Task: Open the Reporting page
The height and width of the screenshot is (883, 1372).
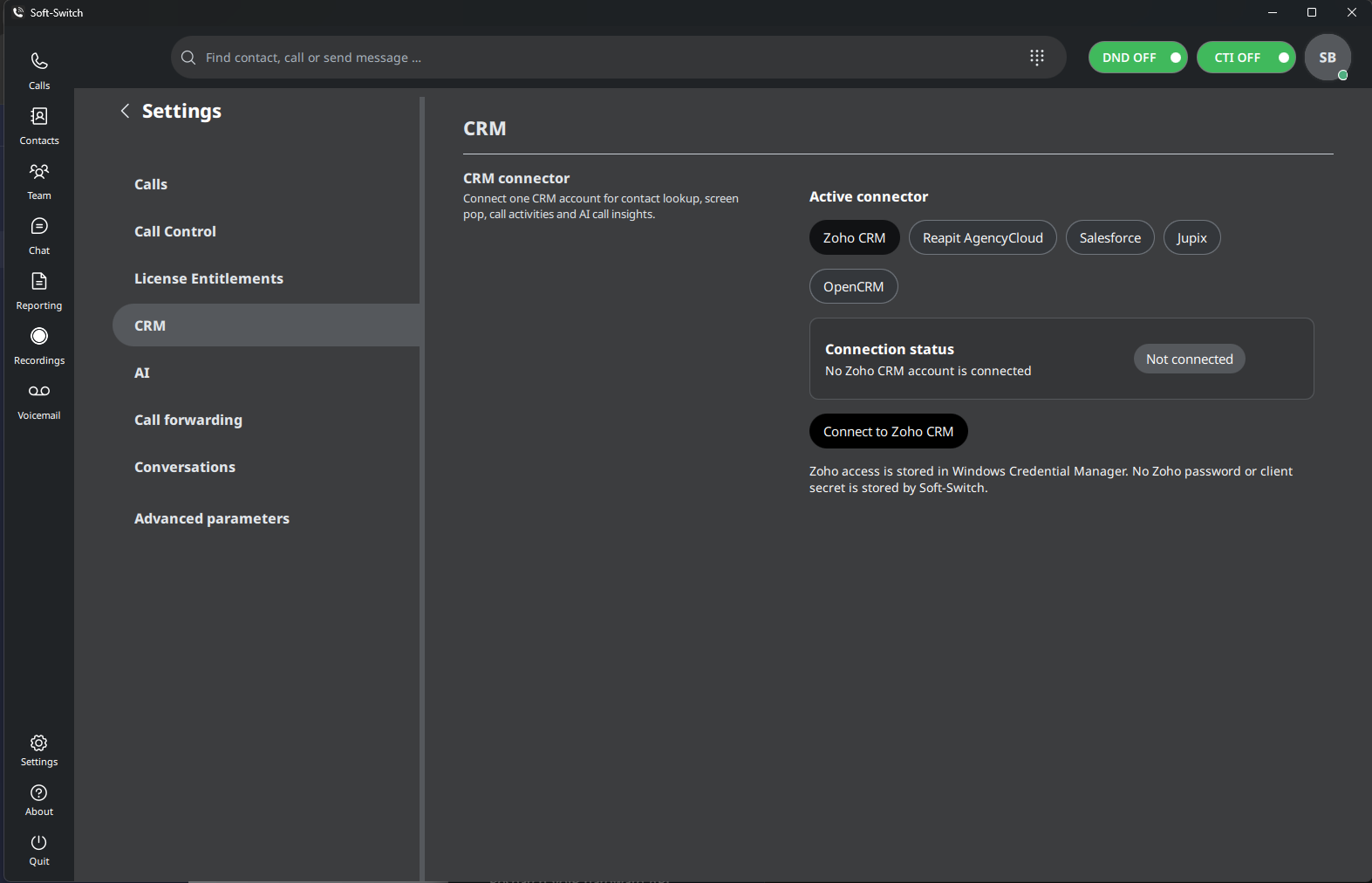Action: 39,291
